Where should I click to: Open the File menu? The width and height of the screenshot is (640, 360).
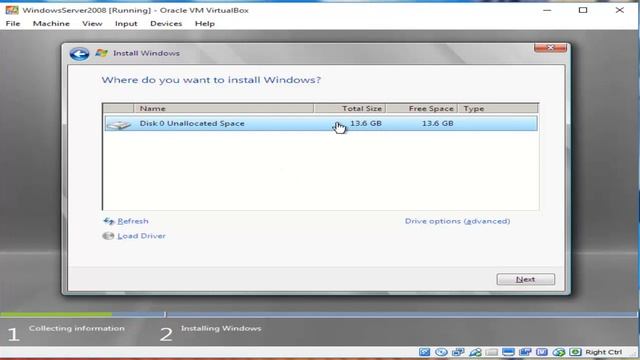(x=13, y=24)
